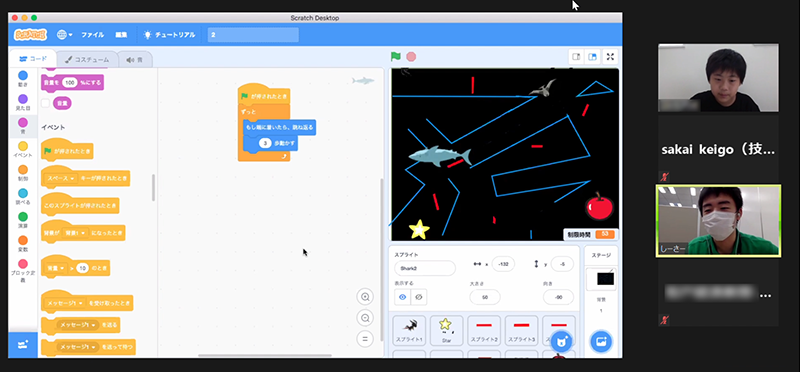Click the green flag to start the project

tap(395, 57)
